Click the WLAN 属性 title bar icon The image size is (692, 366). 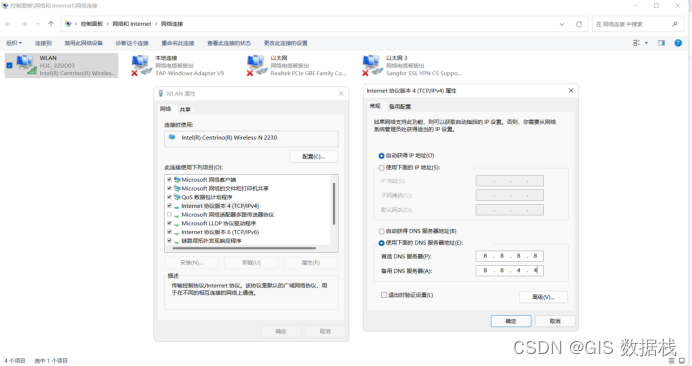(x=161, y=93)
